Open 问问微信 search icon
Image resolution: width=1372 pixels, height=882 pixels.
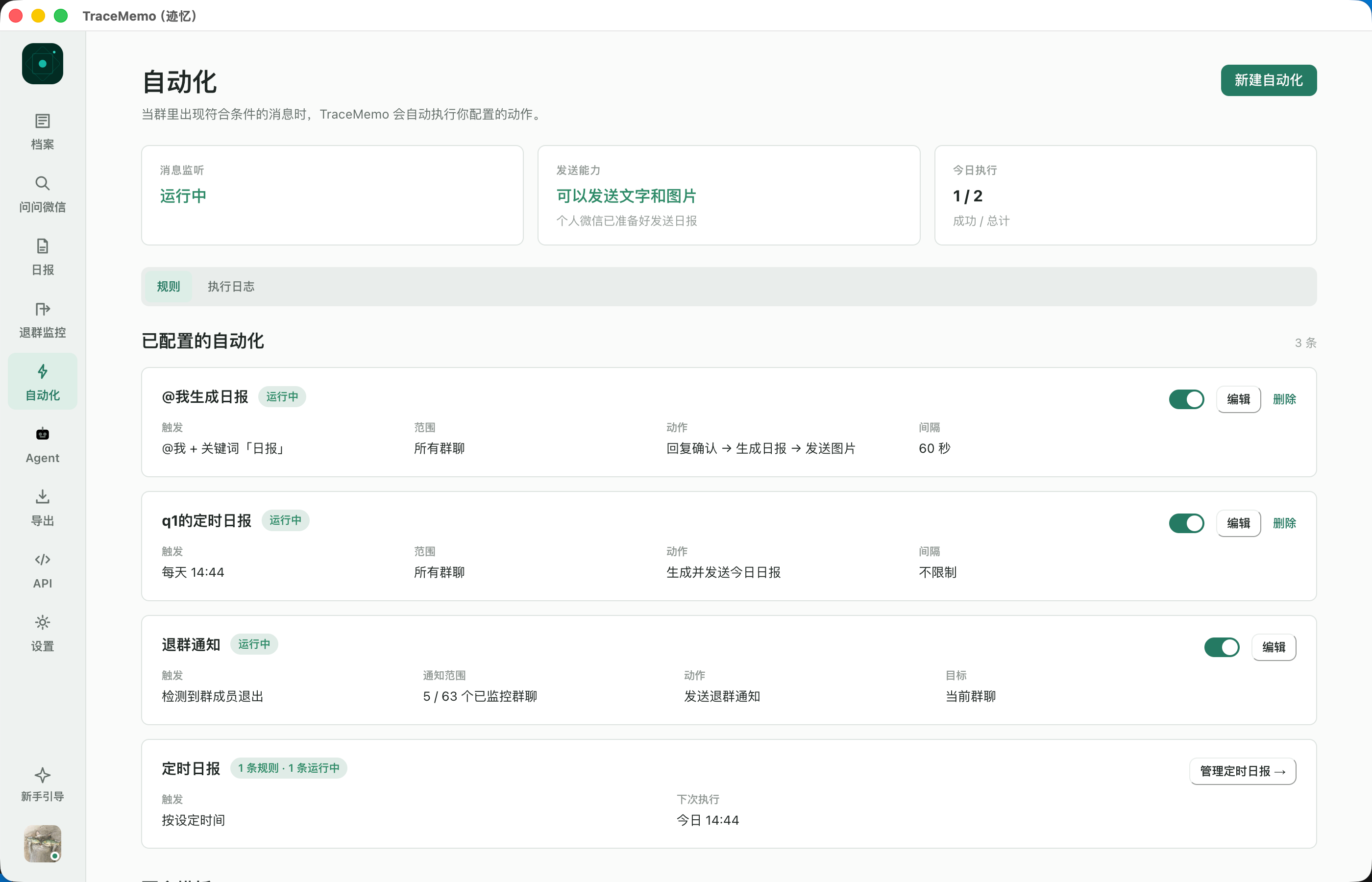tap(42, 183)
